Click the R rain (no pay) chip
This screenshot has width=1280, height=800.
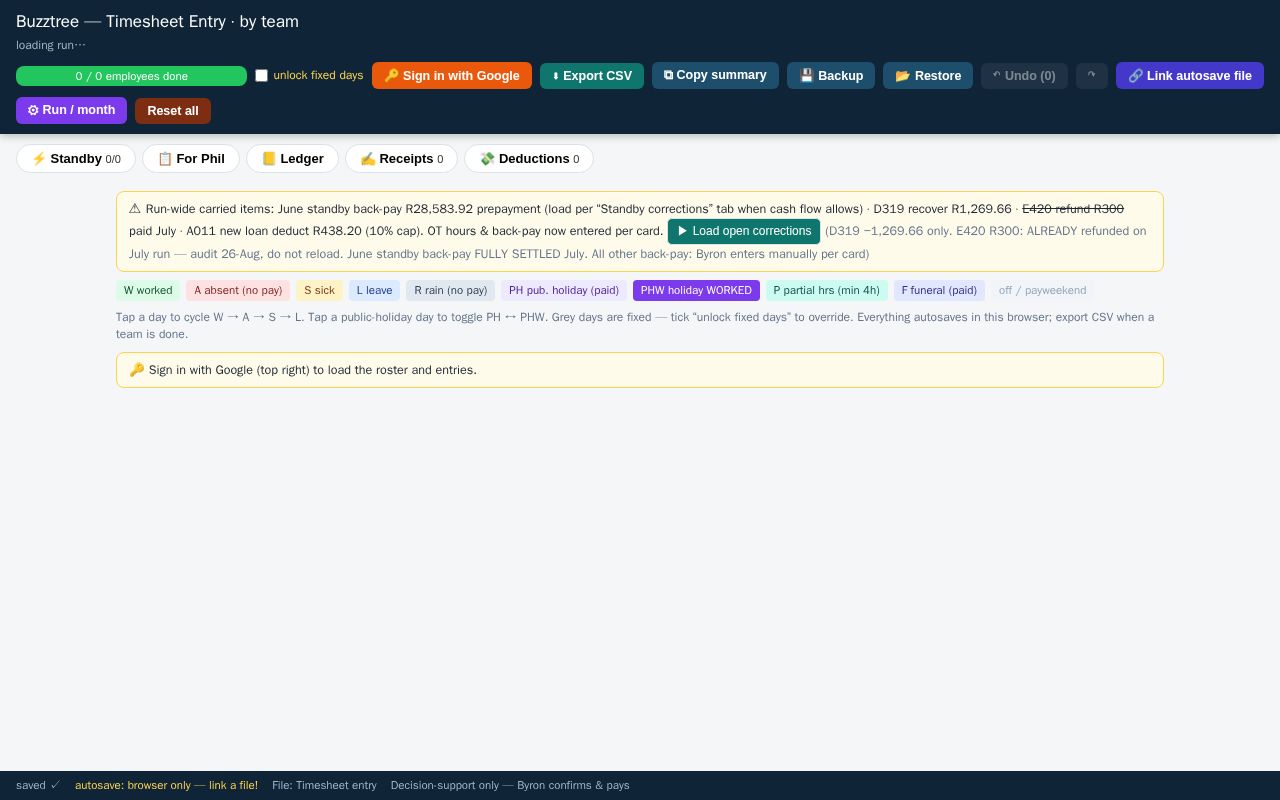click(x=451, y=291)
